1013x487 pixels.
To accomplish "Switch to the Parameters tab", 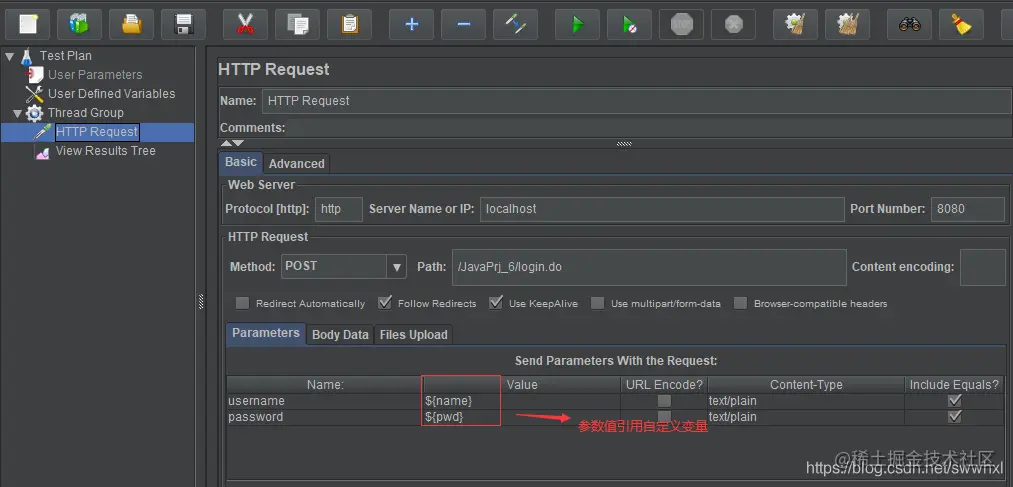I will pos(266,333).
